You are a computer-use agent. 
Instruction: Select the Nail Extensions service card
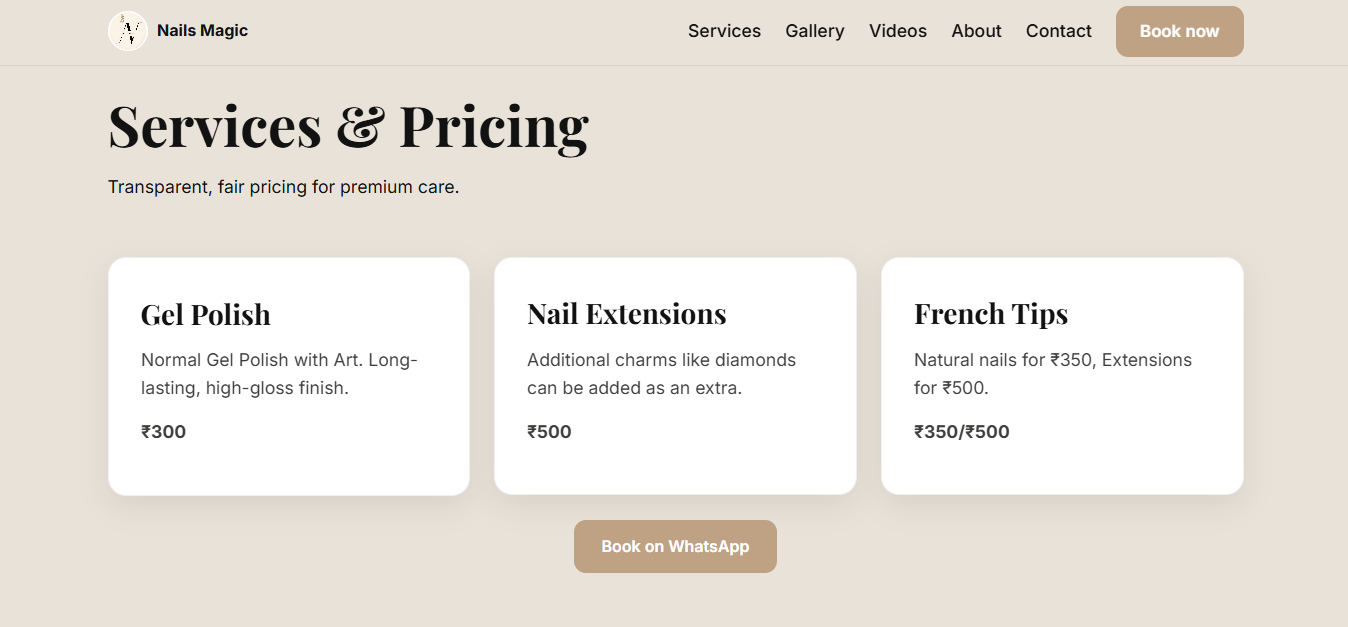point(675,375)
